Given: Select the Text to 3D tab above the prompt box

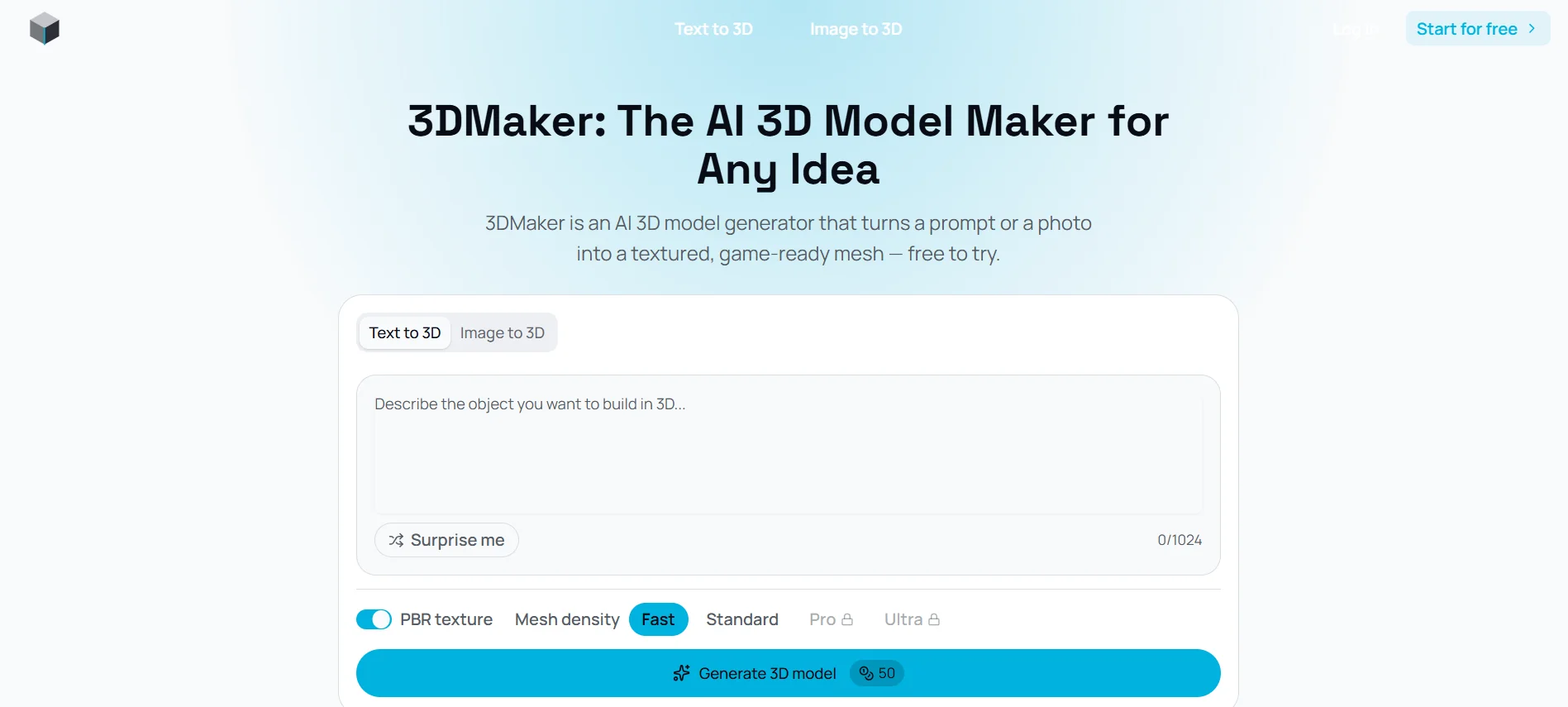Looking at the screenshot, I should point(405,332).
